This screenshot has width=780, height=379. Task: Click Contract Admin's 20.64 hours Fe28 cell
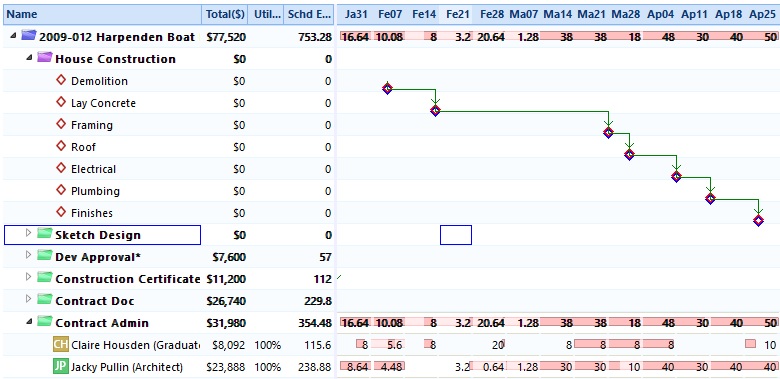point(490,323)
